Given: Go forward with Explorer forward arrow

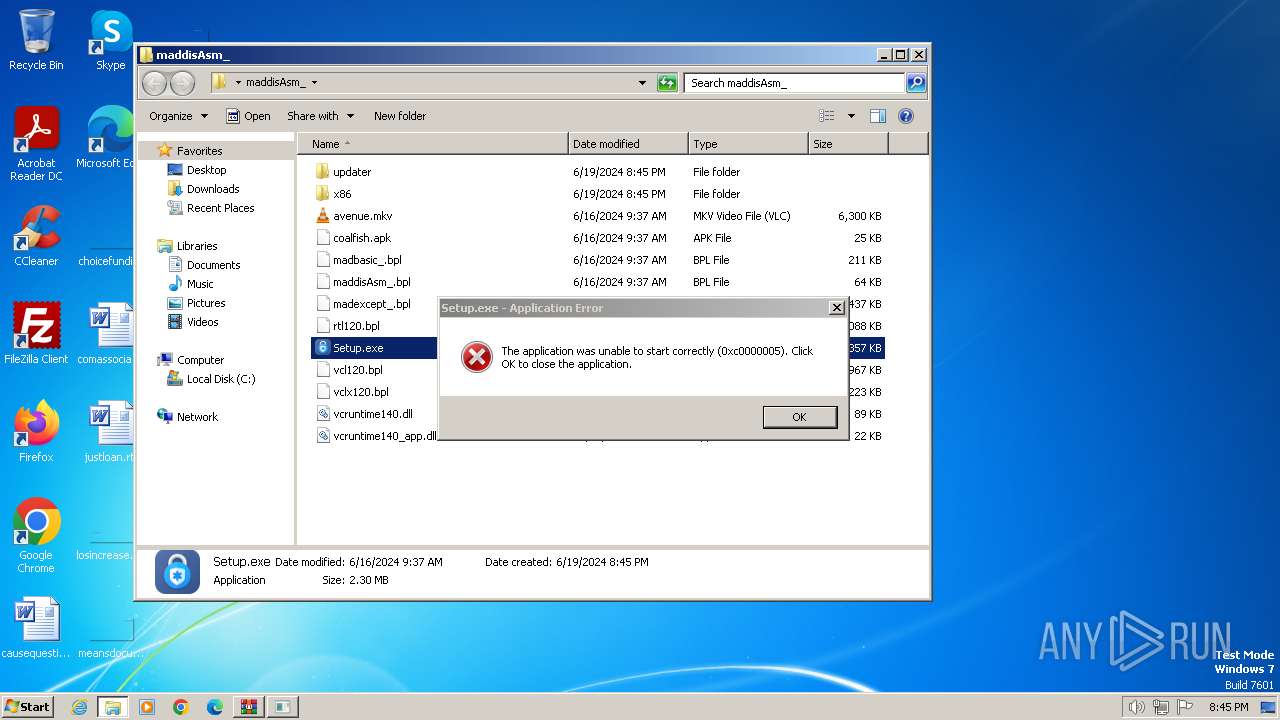Looking at the screenshot, I should click(182, 83).
